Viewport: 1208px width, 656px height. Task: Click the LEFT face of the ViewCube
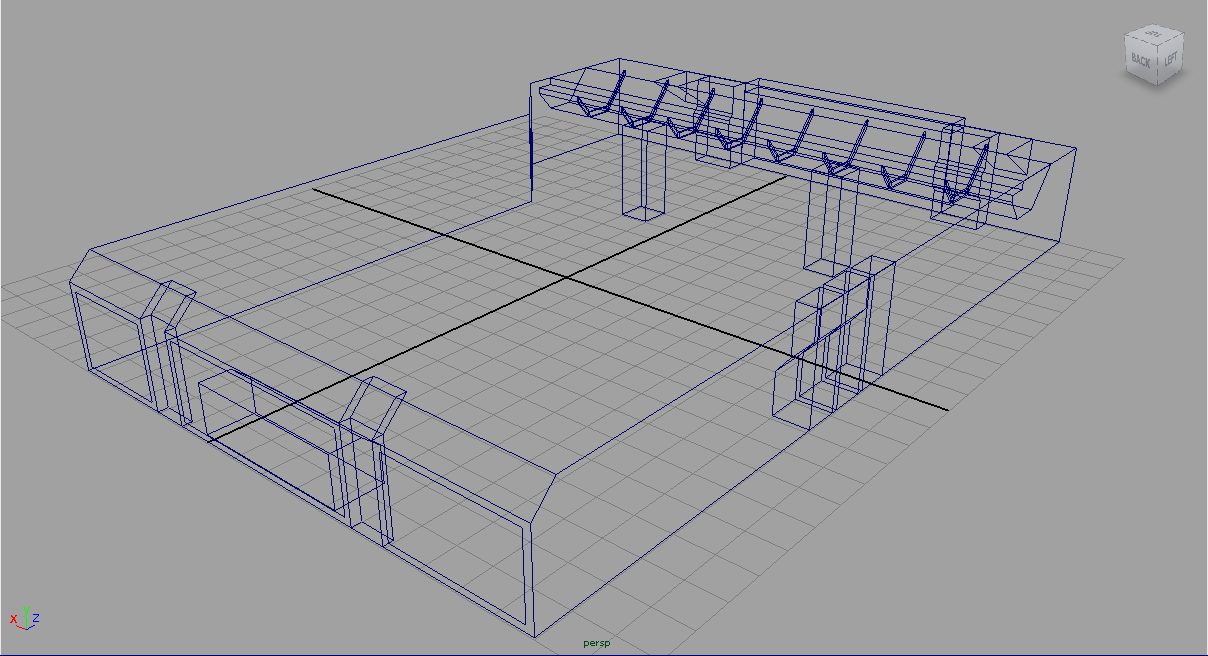[x=1172, y=59]
